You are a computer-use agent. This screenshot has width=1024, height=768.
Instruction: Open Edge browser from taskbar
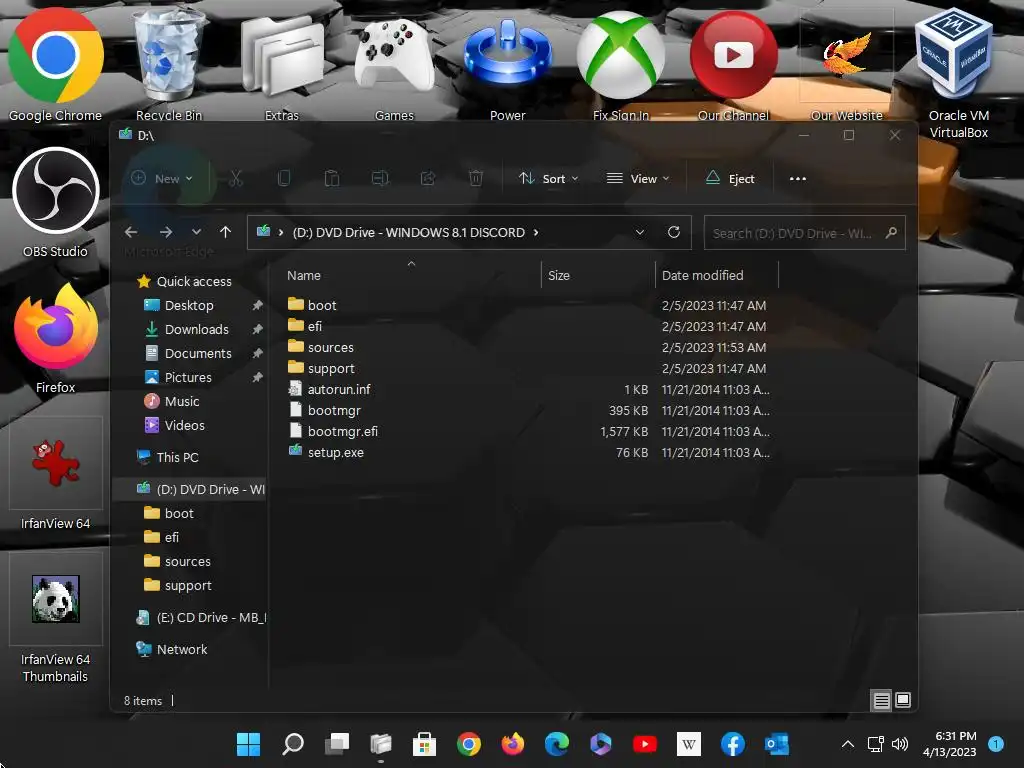(x=556, y=744)
